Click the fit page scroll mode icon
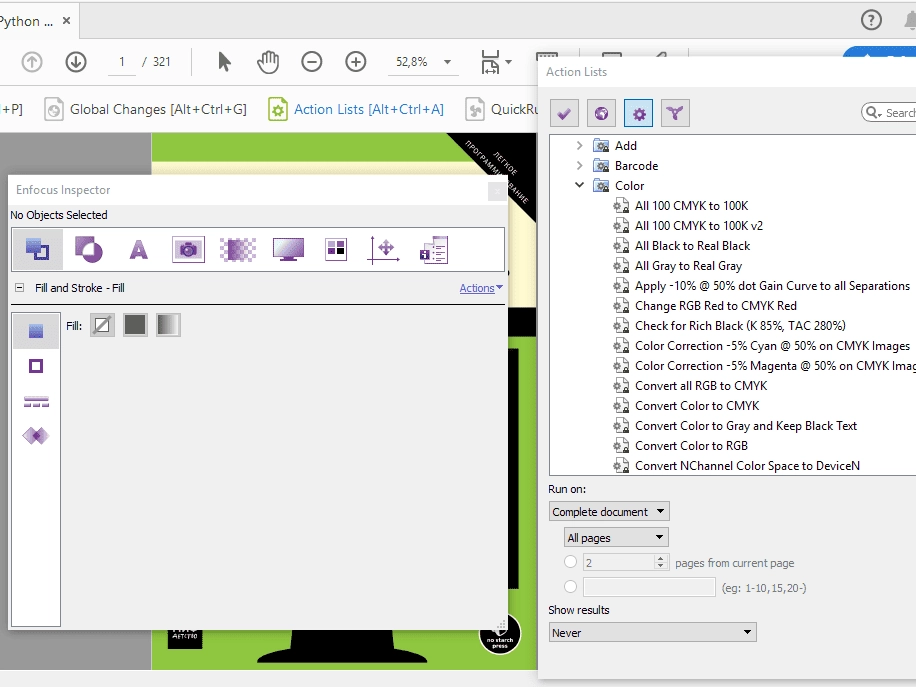Image resolution: width=916 pixels, height=687 pixels. point(490,61)
